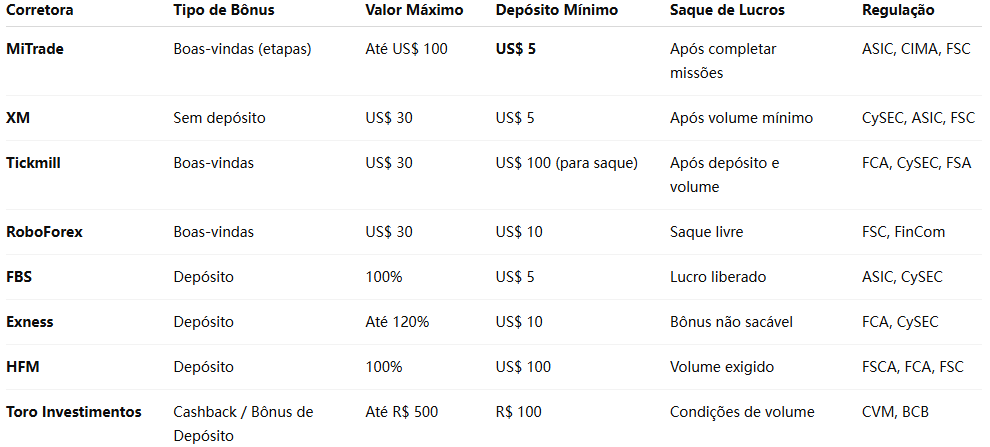Select the XM broker name
The image size is (990, 447).
tap(17, 118)
